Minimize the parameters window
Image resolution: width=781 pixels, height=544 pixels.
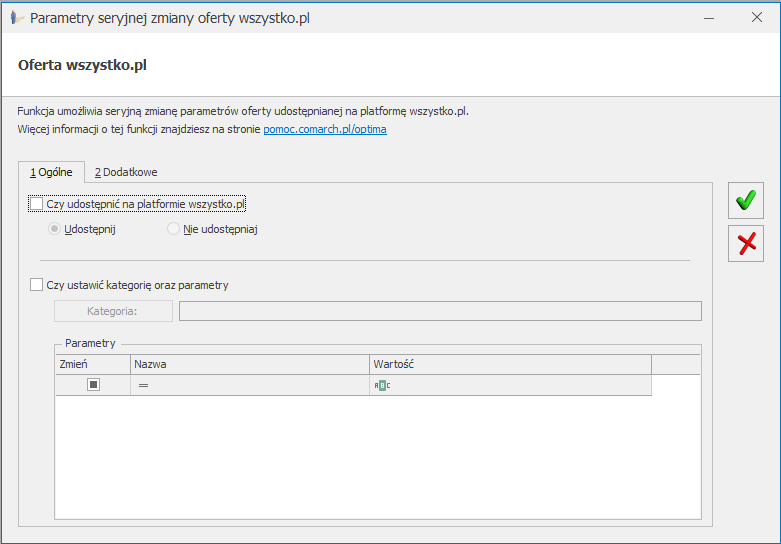pyautogui.click(x=709, y=18)
